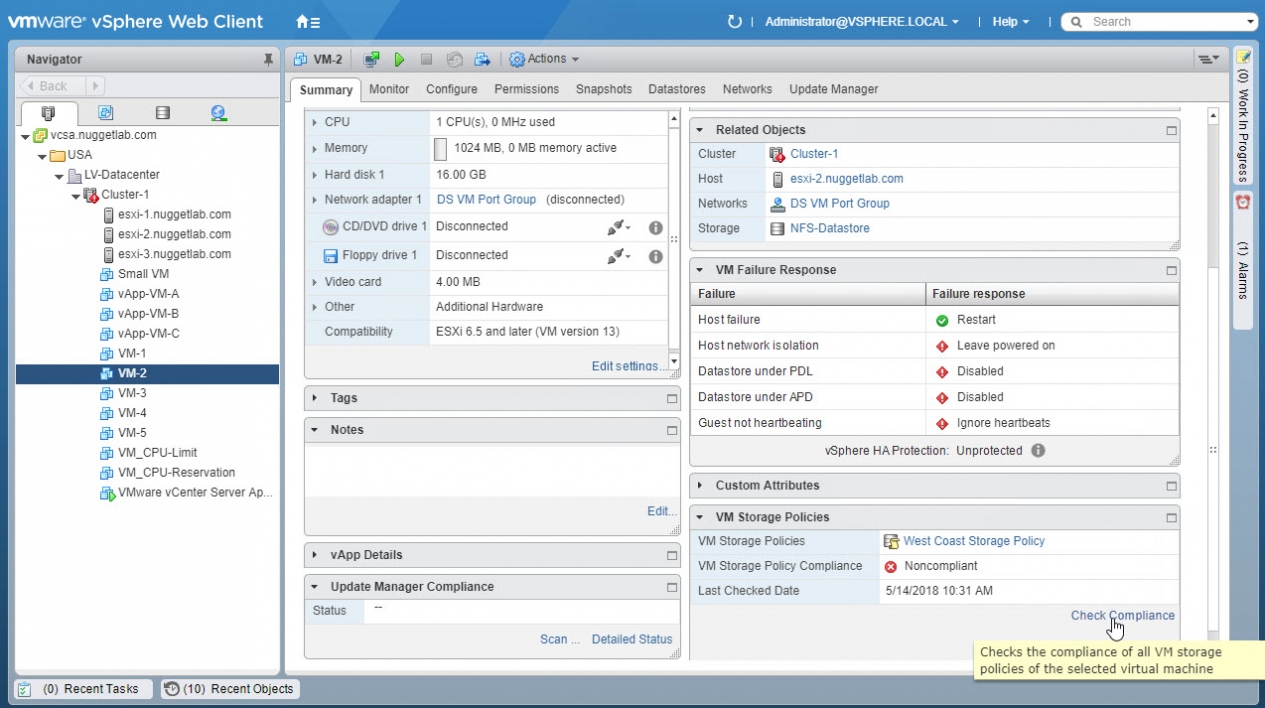Switch to the VMs and Templates navigator view
1265x708 pixels.
click(105, 113)
